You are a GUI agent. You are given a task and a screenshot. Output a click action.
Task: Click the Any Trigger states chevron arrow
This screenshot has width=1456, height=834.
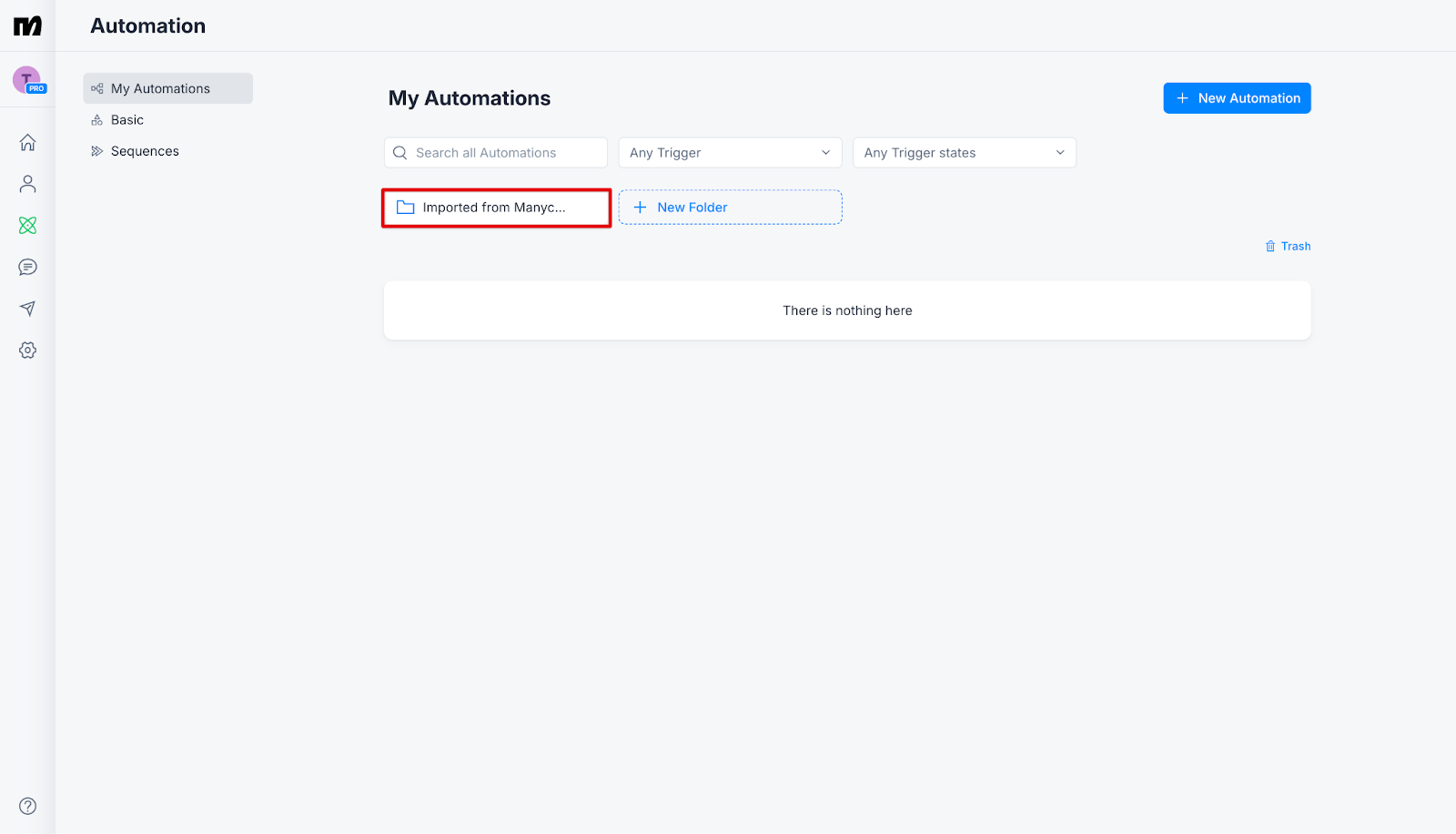point(1059,153)
